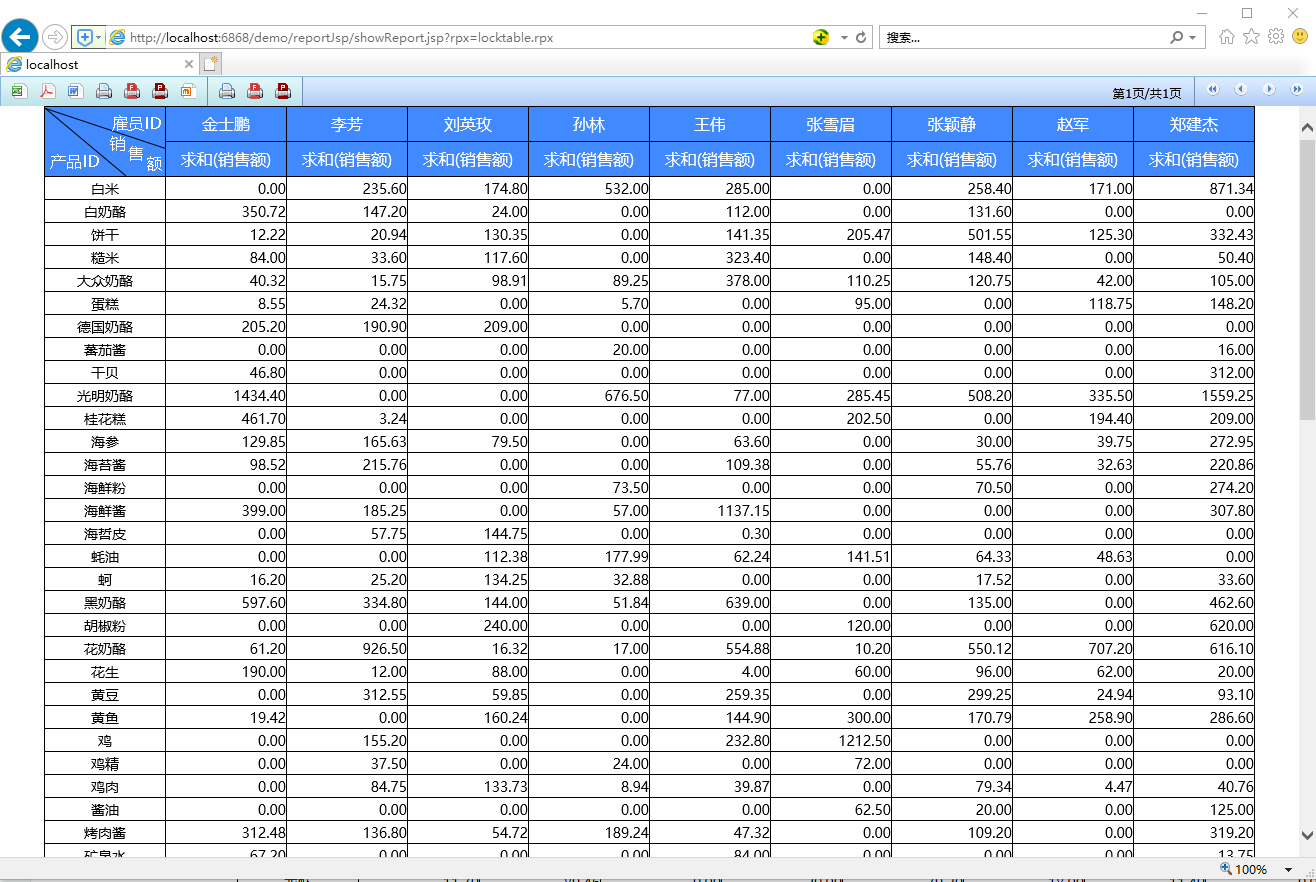Click the browser back button
The width and height of the screenshot is (1316, 882).
(x=20, y=37)
